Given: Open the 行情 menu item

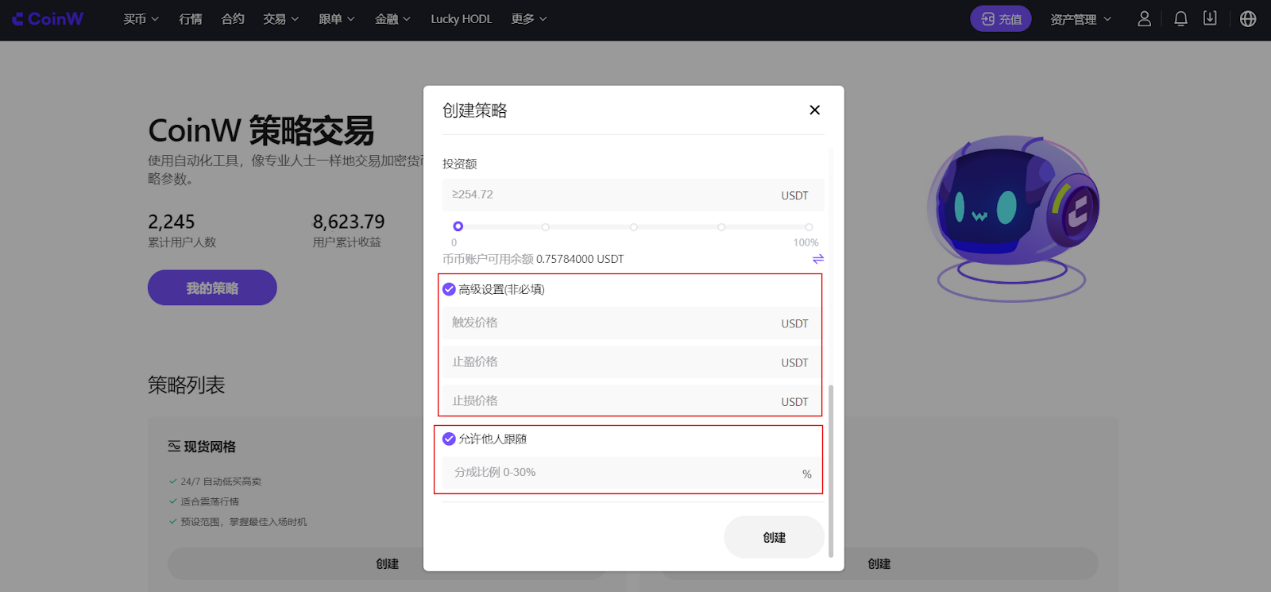Looking at the screenshot, I should pyautogui.click(x=190, y=19).
